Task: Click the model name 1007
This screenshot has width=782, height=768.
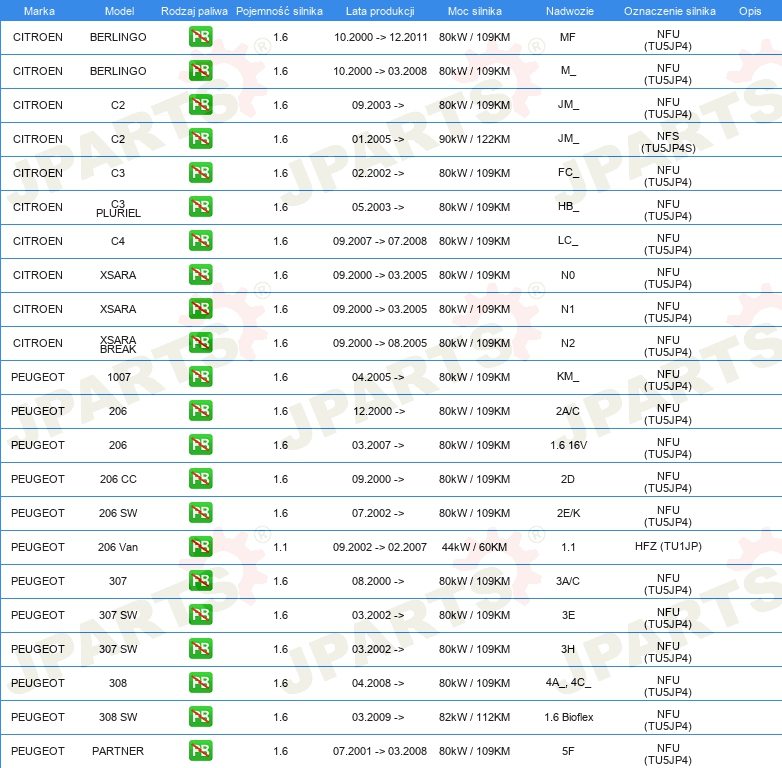Action: click(x=119, y=378)
